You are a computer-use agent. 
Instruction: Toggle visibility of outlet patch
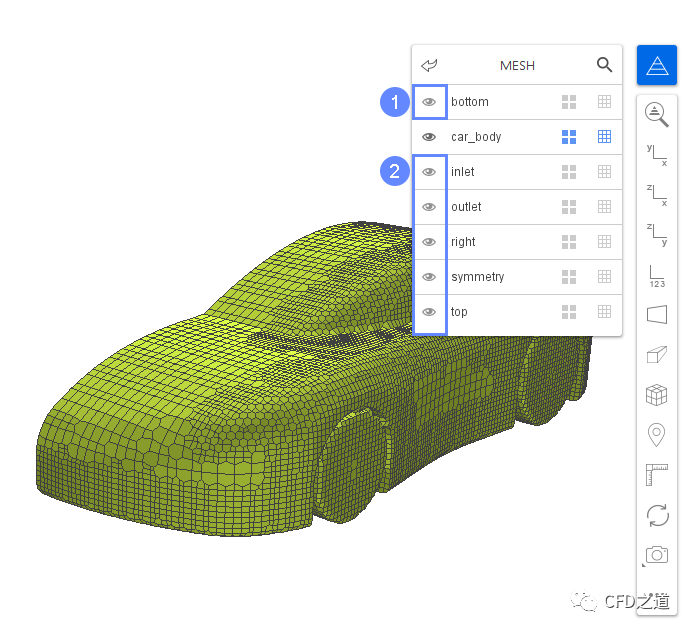coord(429,207)
